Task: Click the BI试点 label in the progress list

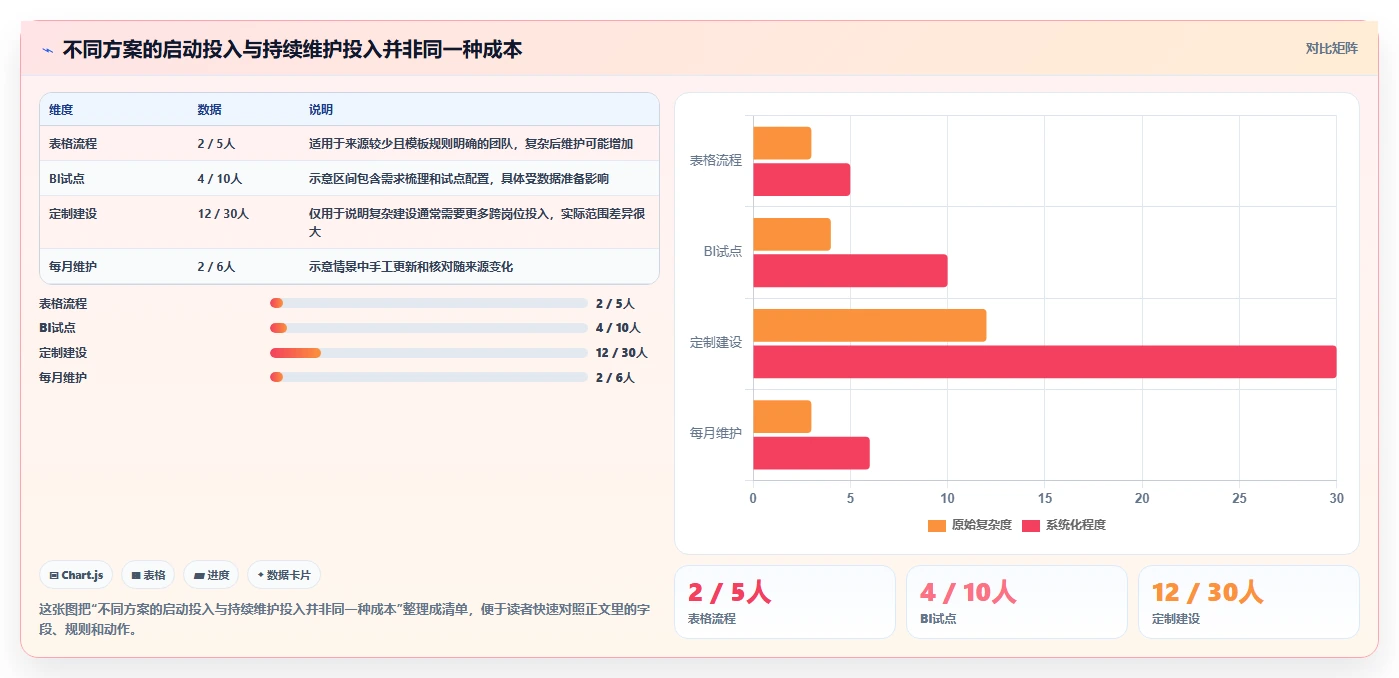Action: (57, 328)
